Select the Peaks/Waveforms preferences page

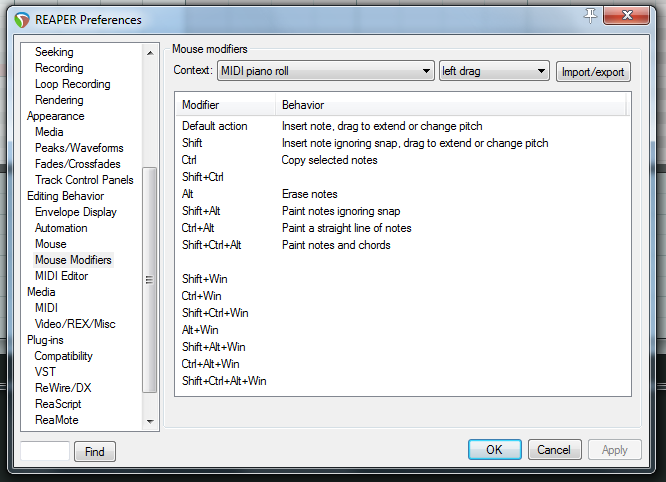(77, 148)
